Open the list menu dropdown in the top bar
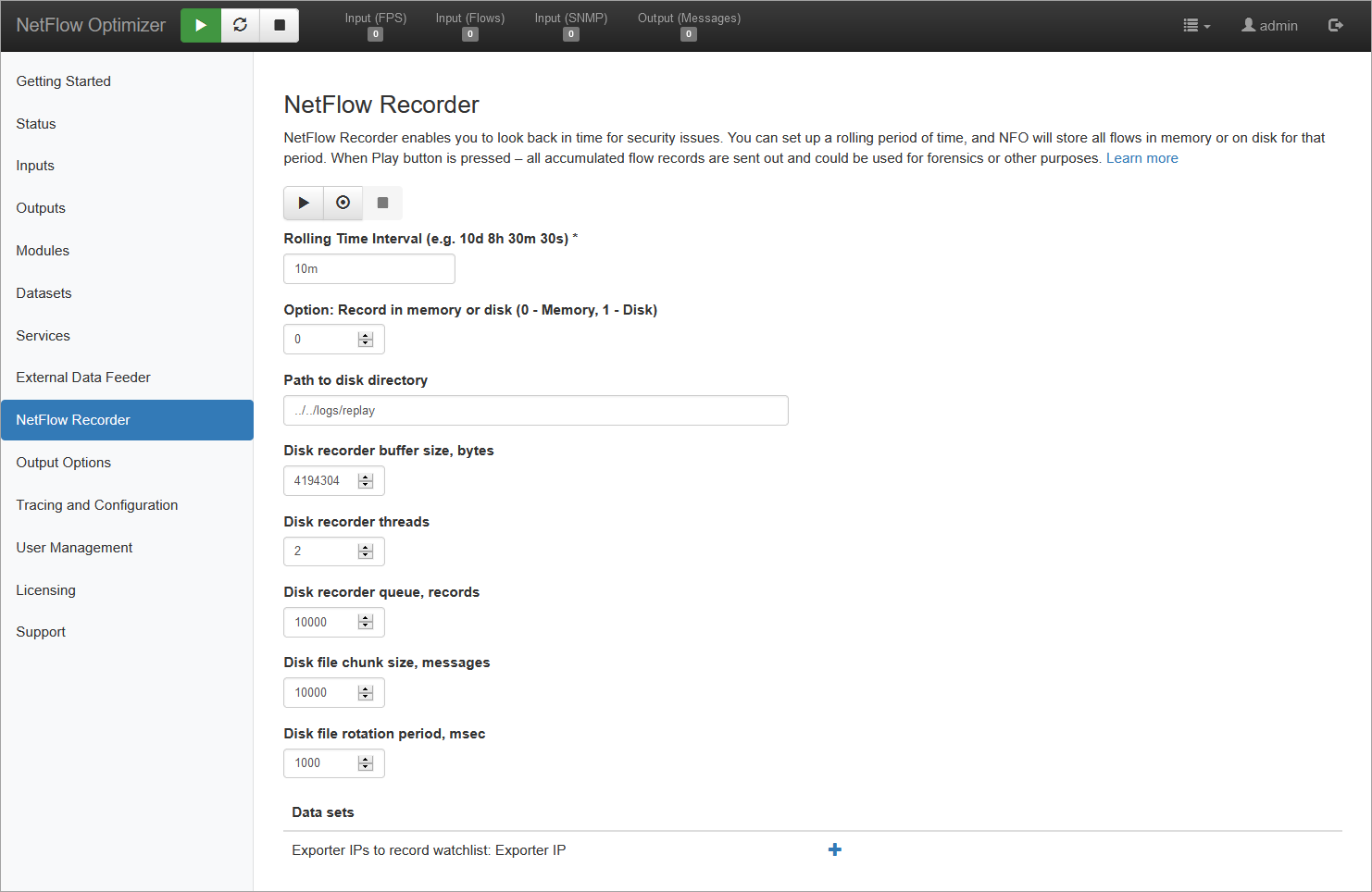This screenshot has height=892, width=1372. click(1197, 26)
